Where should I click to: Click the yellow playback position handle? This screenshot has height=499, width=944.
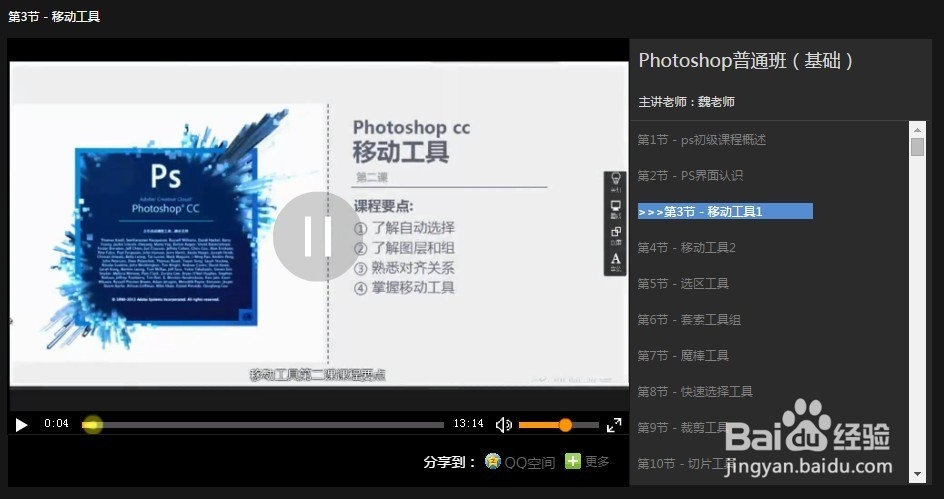(x=92, y=425)
